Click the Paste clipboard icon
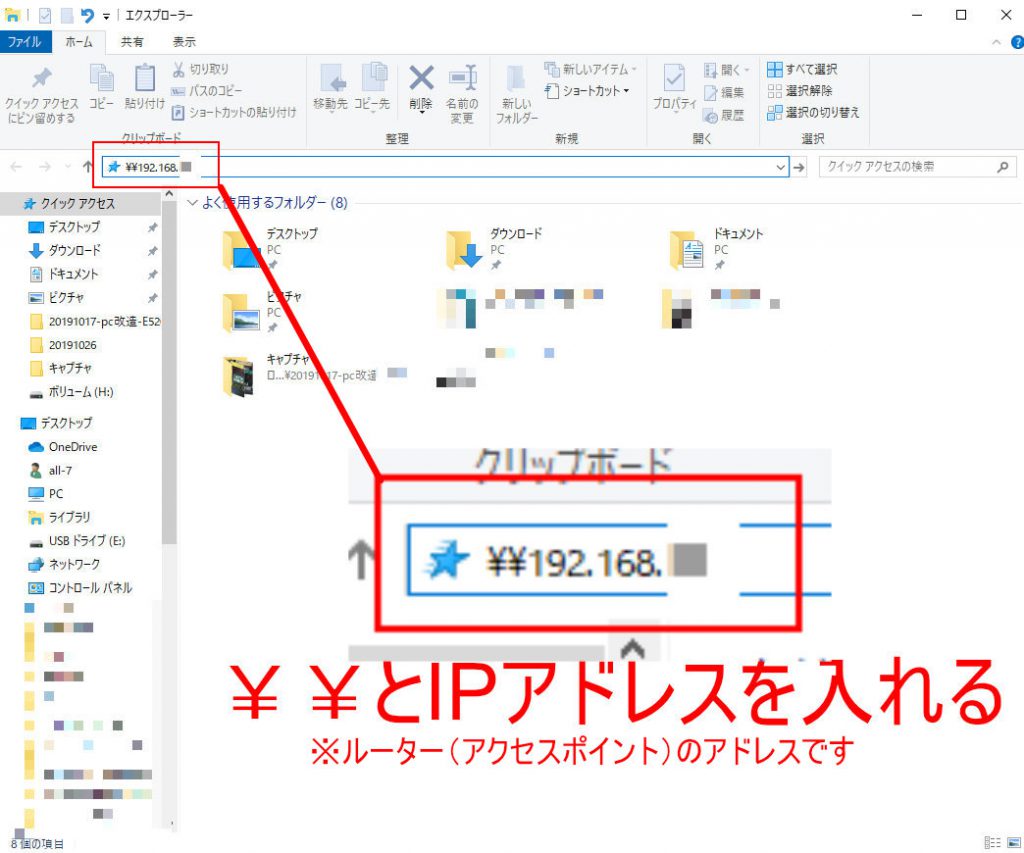 tap(145, 80)
